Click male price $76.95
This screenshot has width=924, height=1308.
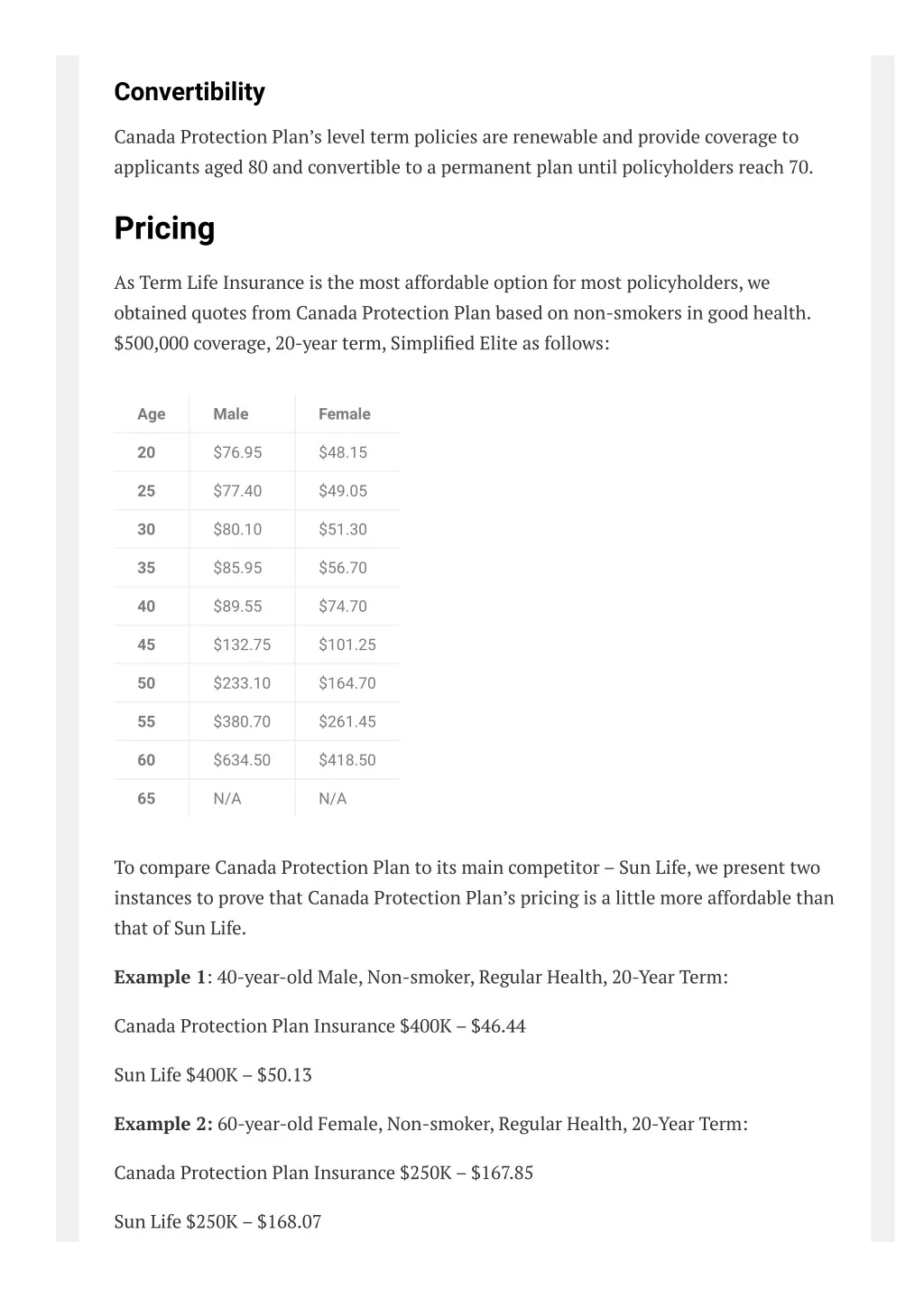click(x=237, y=452)
